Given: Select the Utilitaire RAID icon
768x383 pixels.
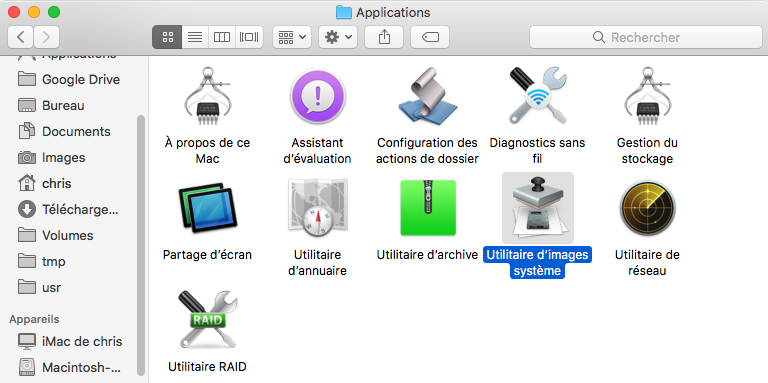Looking at the screenshot, I should [x=208, y=319].
